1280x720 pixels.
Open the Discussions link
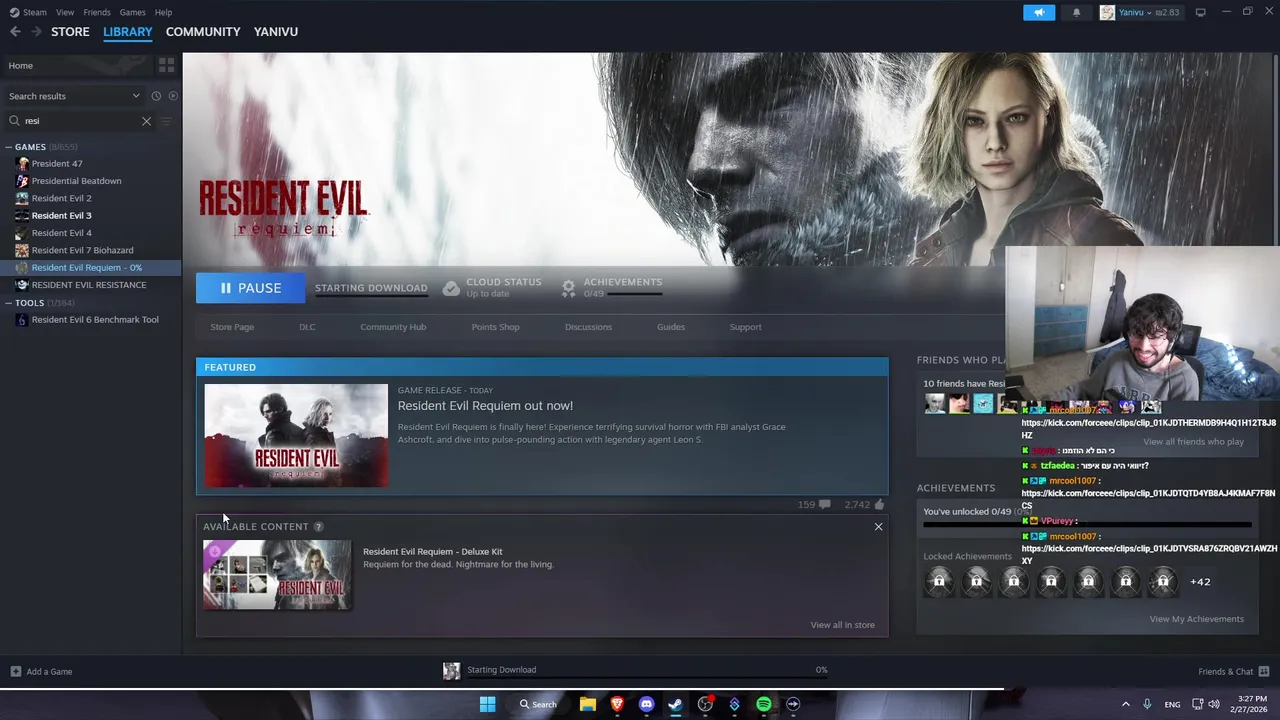point(588,327)
